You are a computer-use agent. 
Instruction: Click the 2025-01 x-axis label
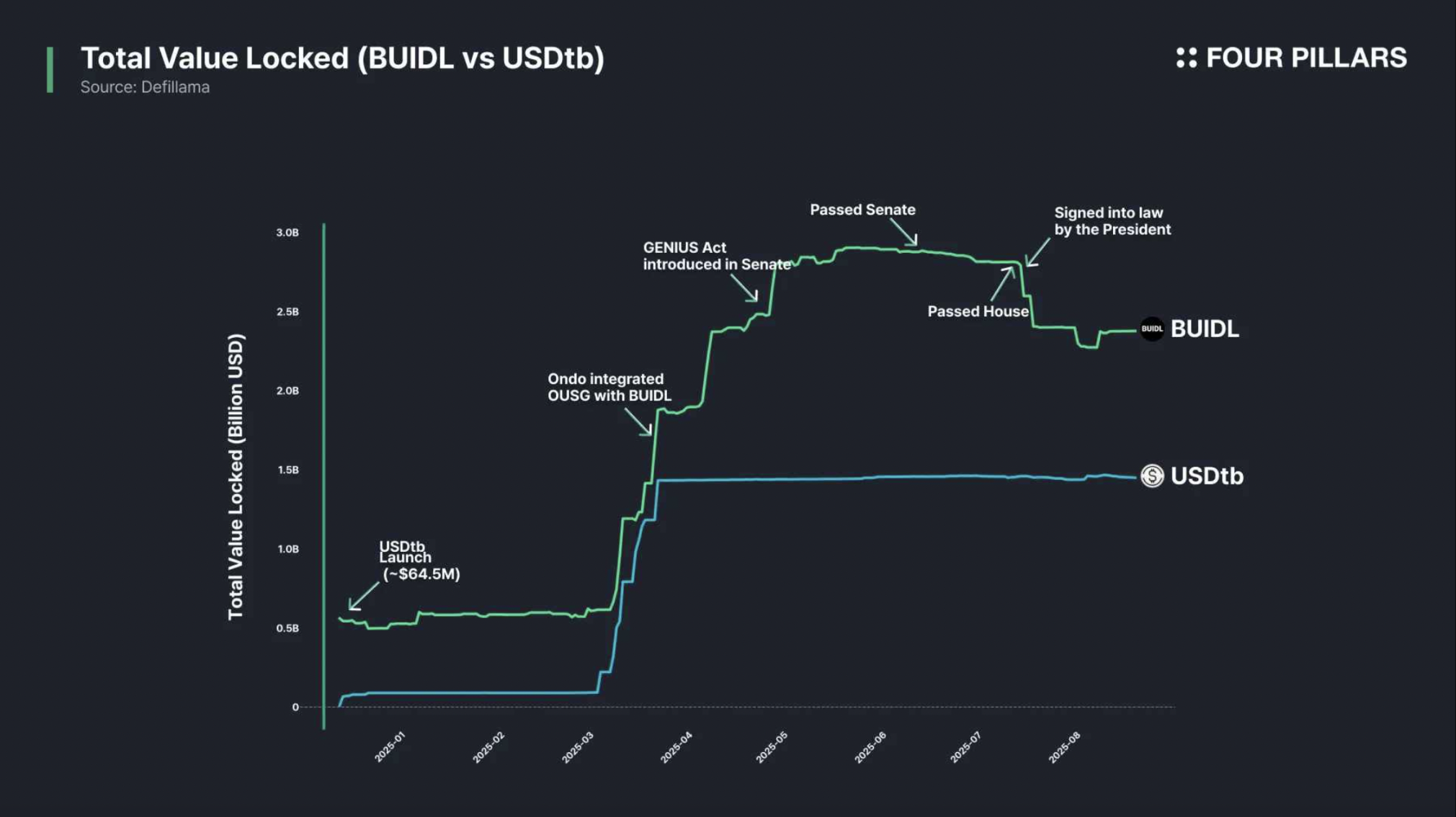(x=390, y=747)
